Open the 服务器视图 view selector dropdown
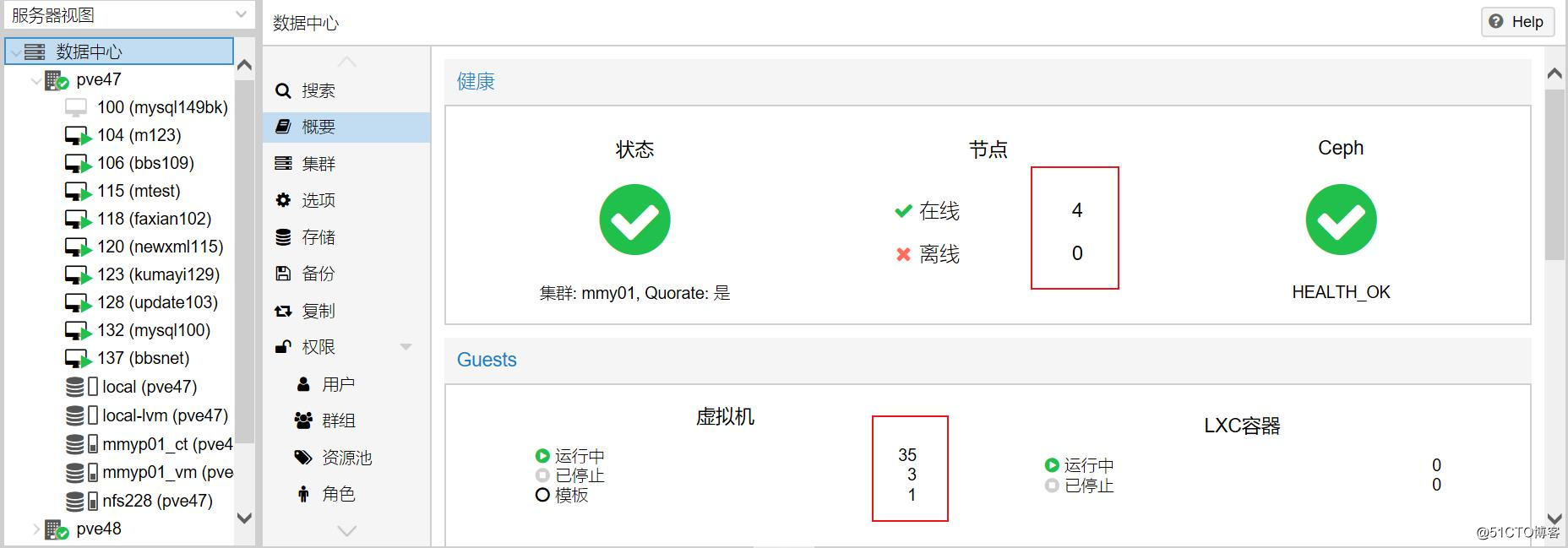1568x548 pixels. tap(241, 14)
